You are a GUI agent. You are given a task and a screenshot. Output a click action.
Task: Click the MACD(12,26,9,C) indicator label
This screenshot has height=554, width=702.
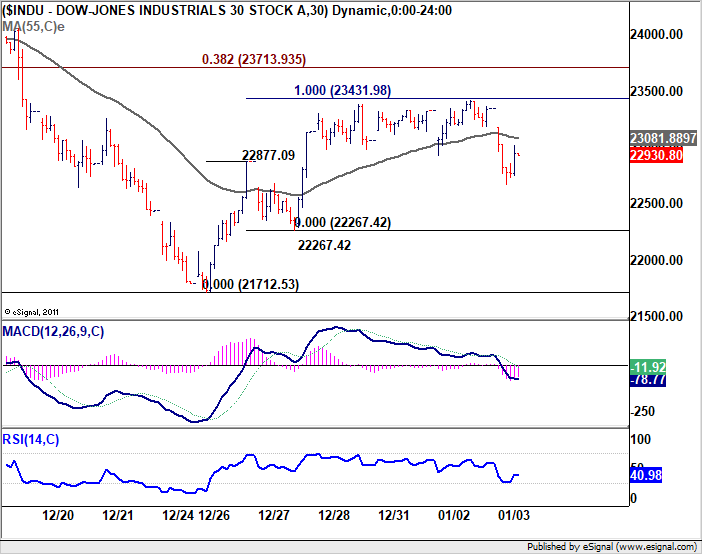(53, 331)
